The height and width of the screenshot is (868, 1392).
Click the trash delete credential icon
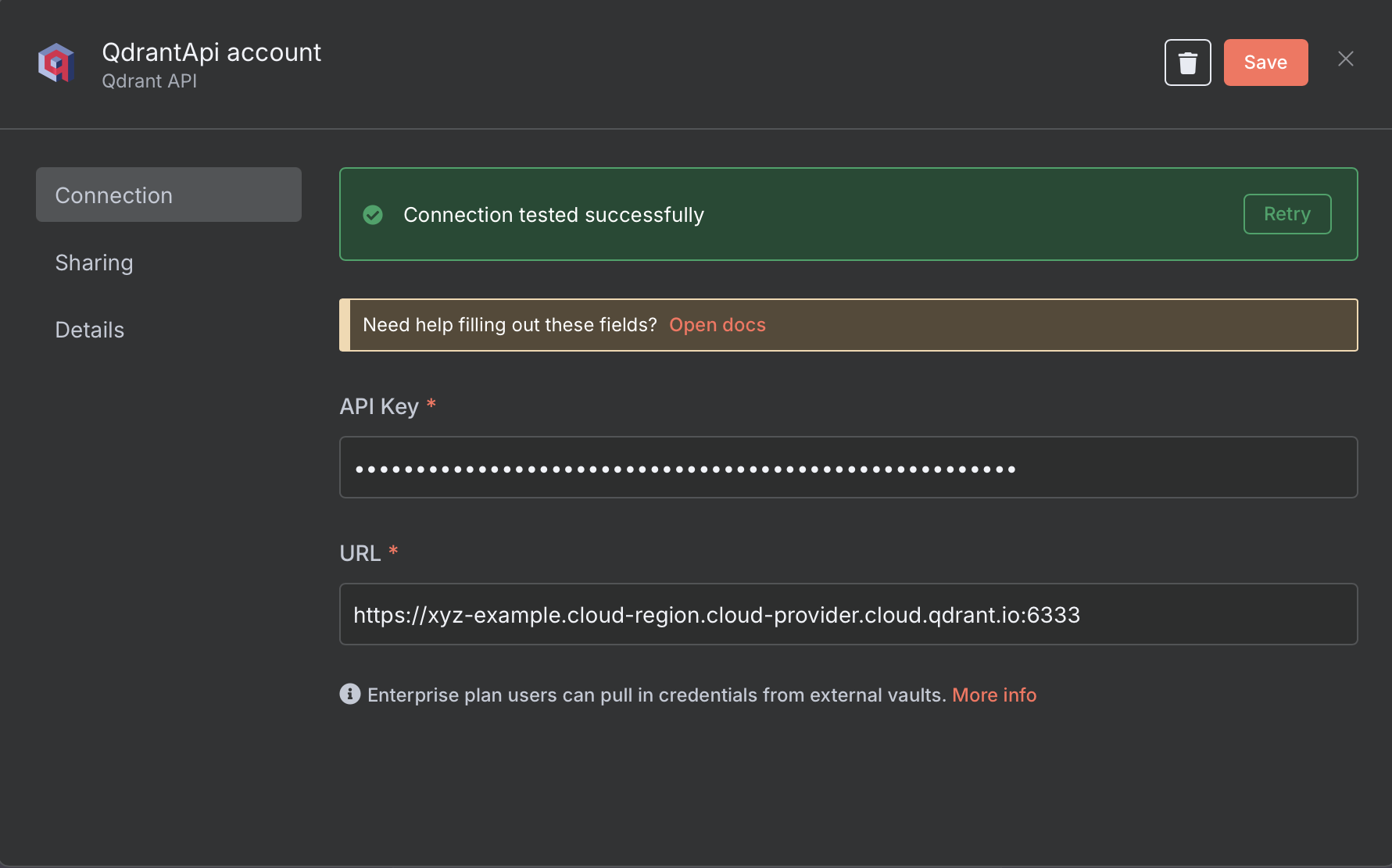pyautogui.click(x=1187, y=62)
